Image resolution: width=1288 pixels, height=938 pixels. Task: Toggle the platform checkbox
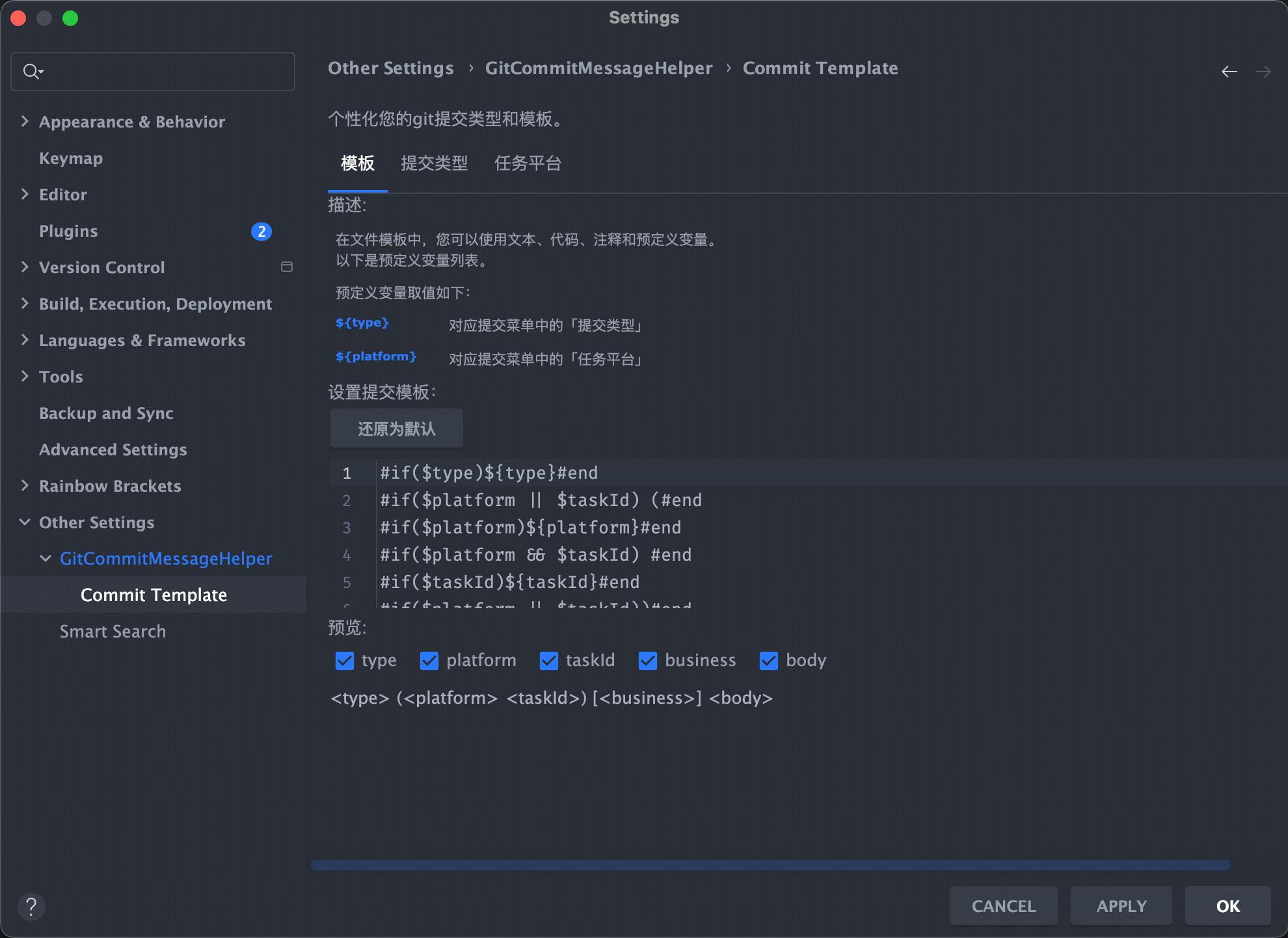[429, 661]
